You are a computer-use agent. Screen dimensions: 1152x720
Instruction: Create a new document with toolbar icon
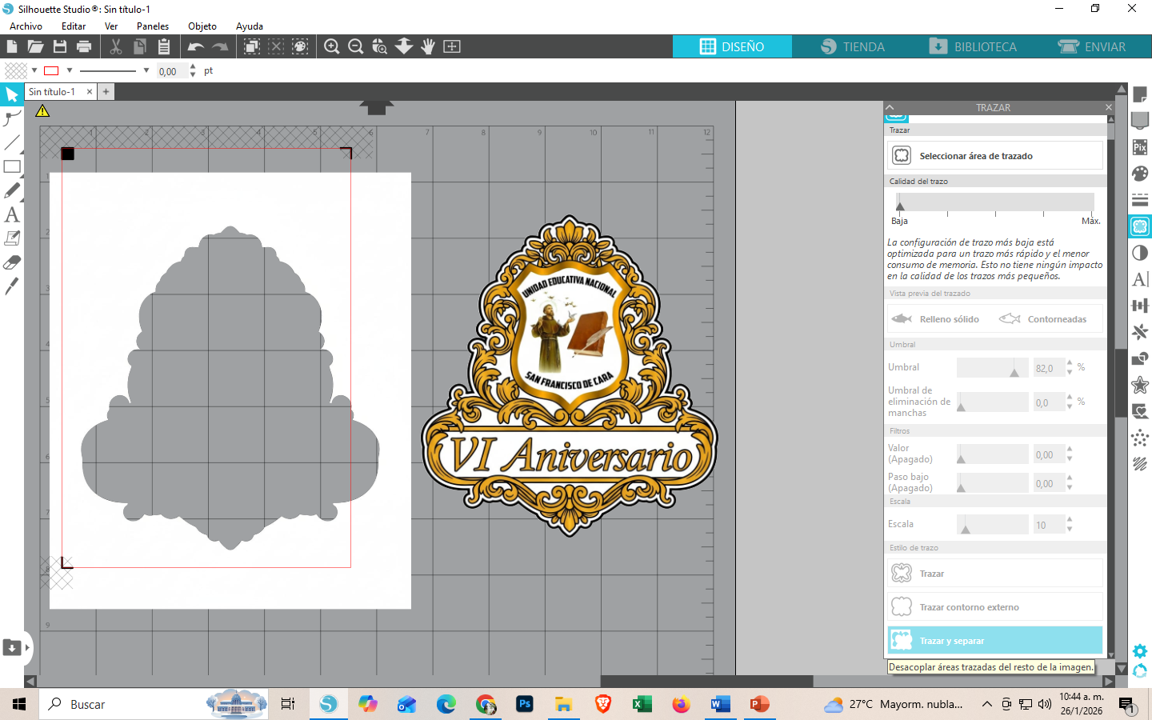point(12,46)
